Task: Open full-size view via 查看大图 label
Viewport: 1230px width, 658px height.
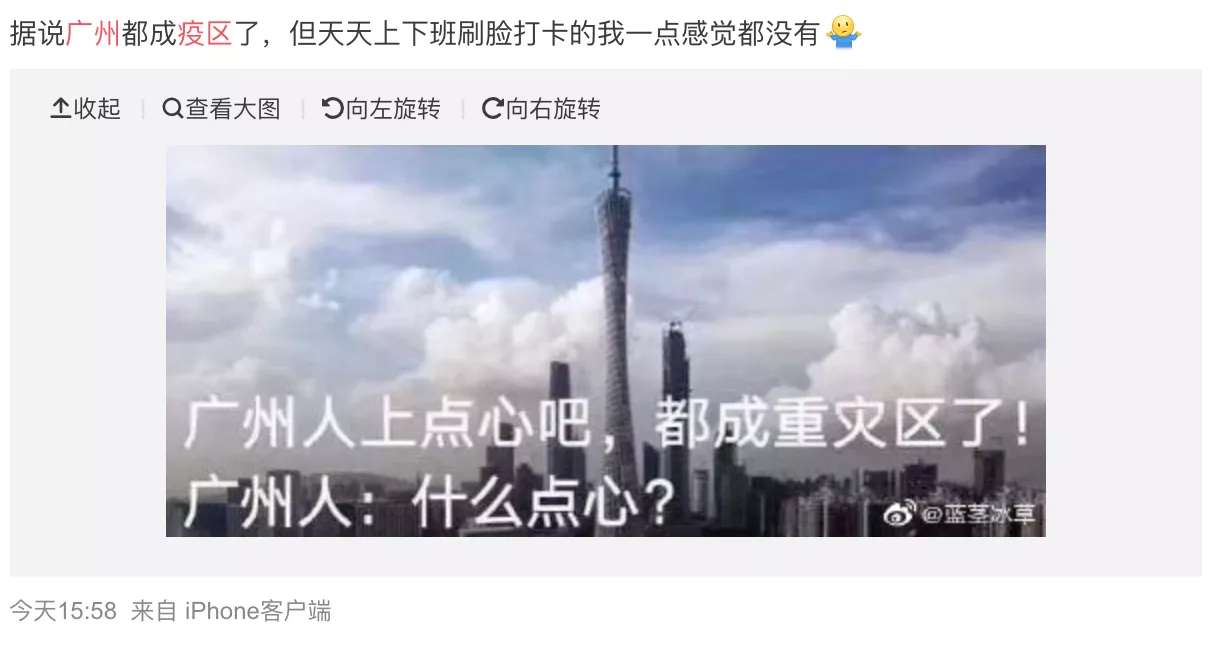Action: point(233,109)
